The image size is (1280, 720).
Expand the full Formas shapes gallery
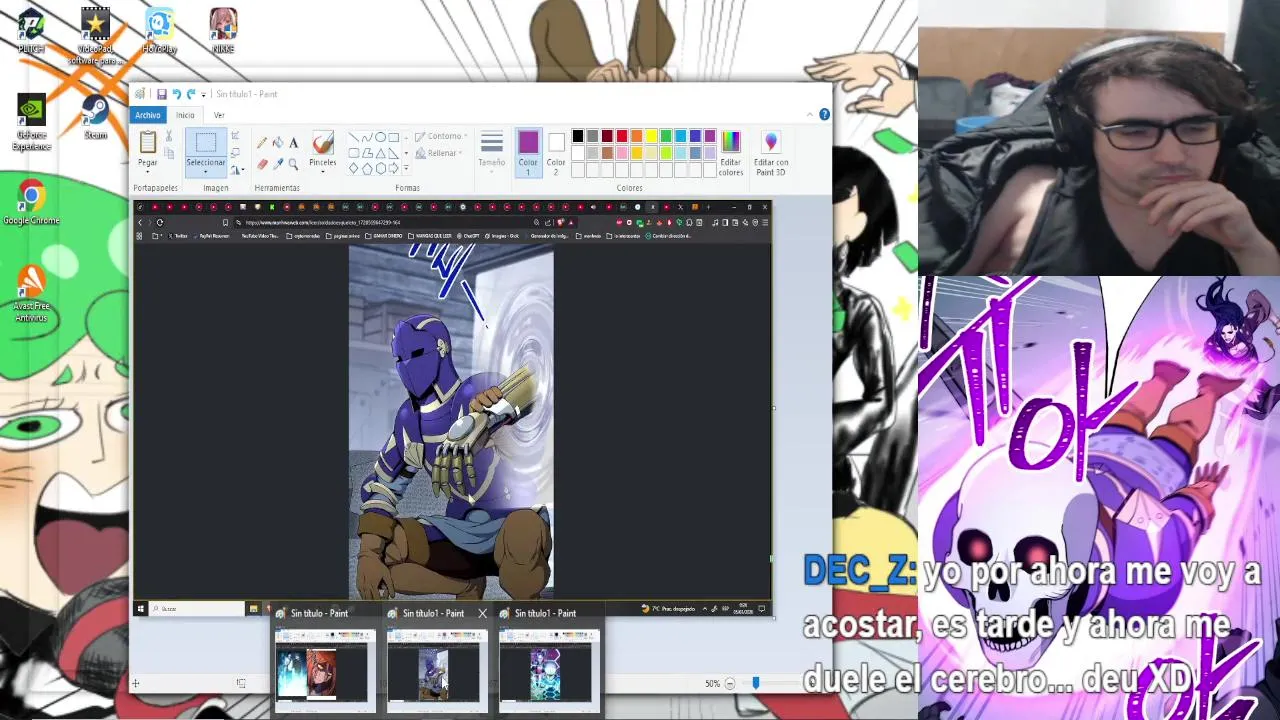point(405,169)
